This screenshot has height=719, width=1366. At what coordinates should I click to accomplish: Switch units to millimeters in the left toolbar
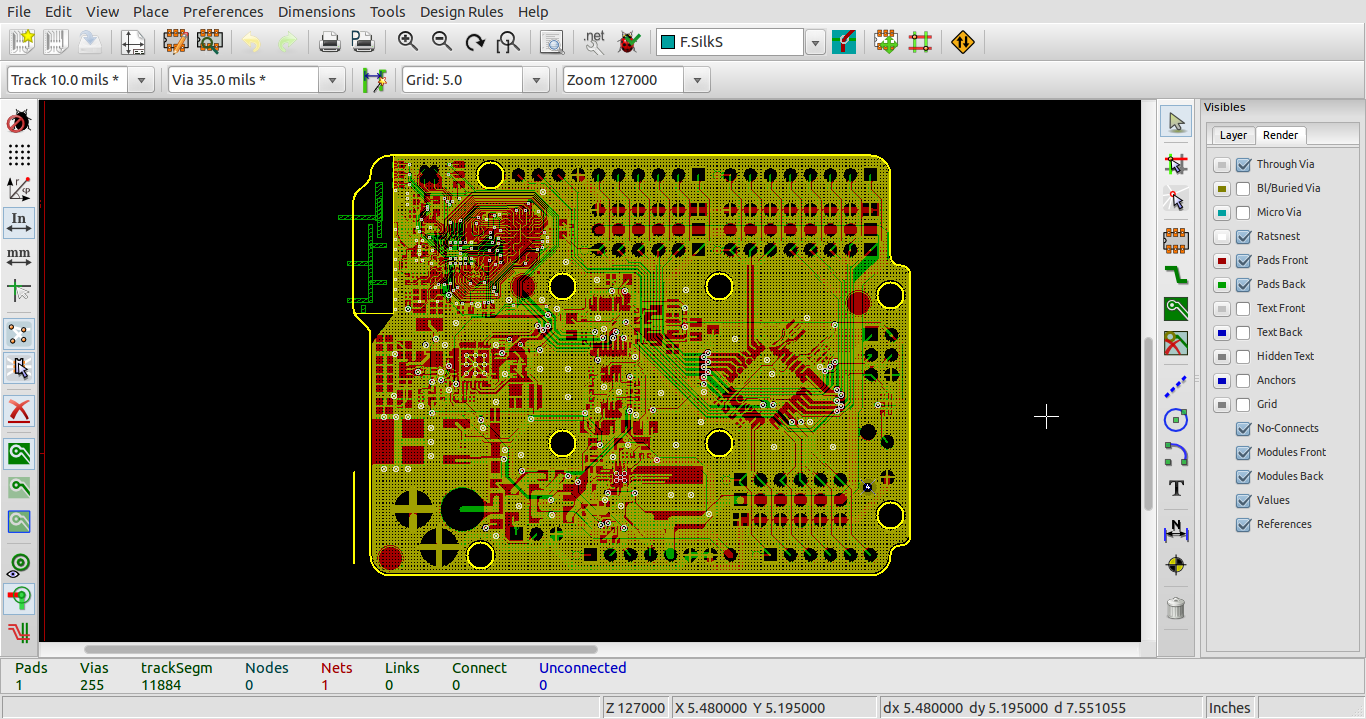click(x=18, y=256)
